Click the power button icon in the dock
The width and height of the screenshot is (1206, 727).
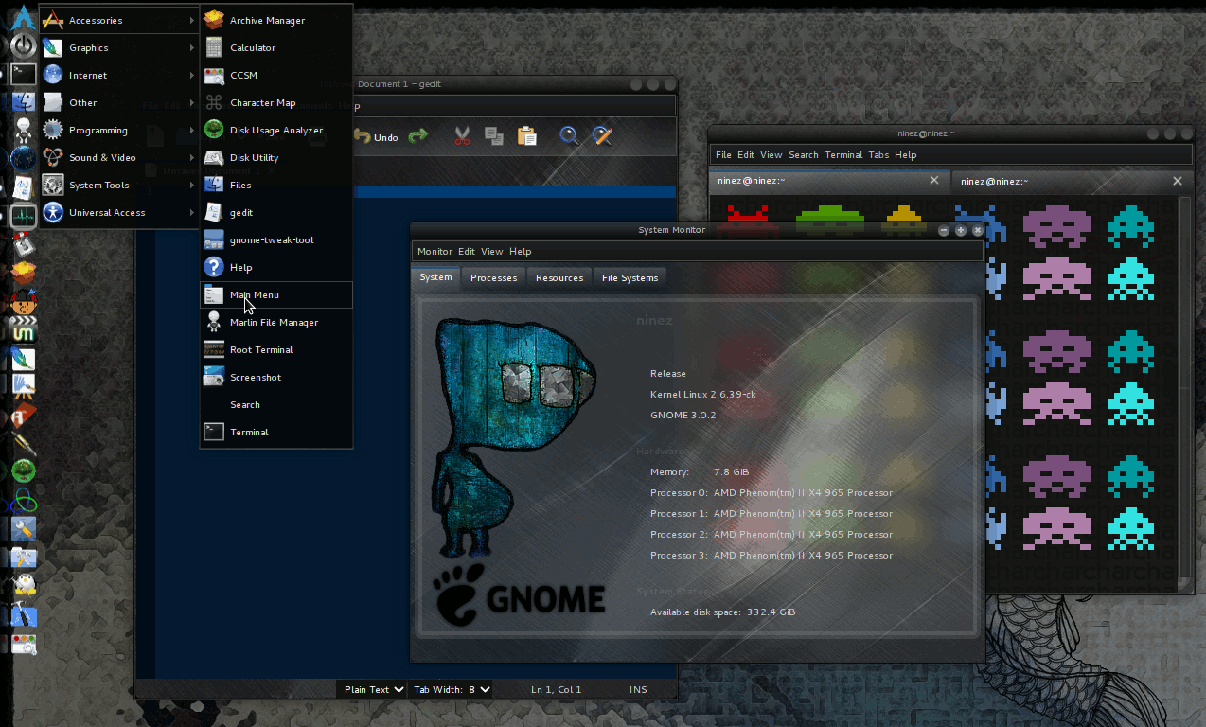(22, 45)
